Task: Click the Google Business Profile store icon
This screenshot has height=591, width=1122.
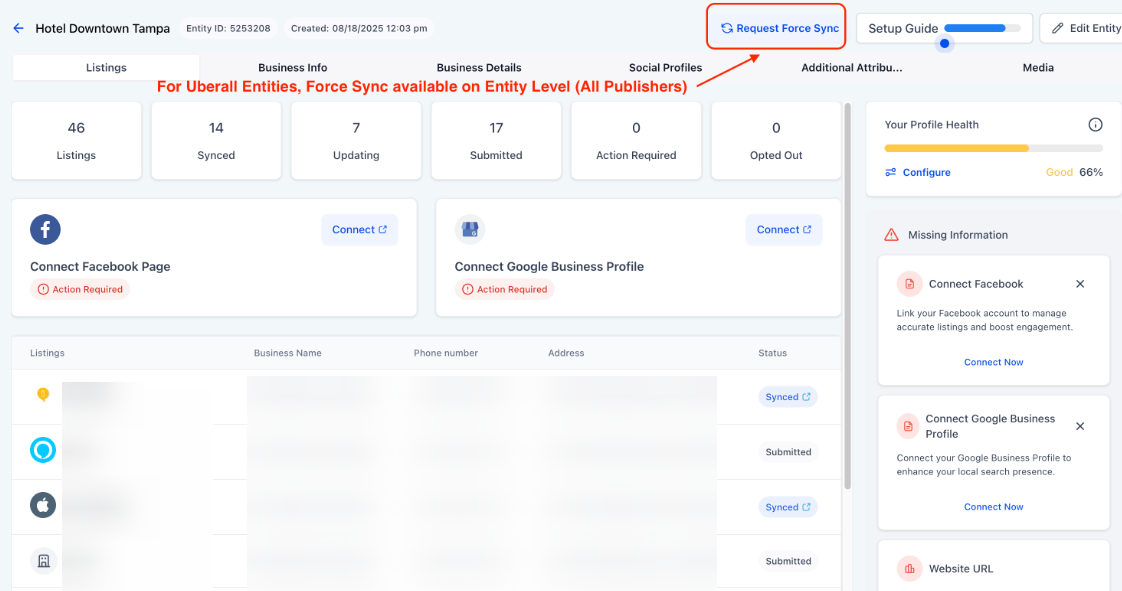Action: pos(470,229)
